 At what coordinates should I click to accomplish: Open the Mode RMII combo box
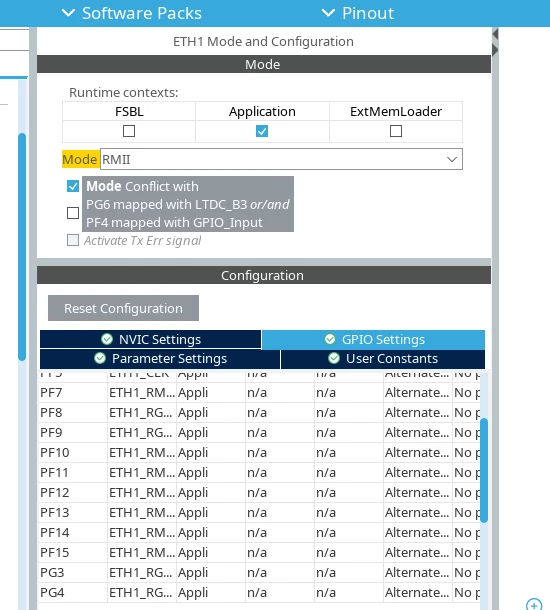pyautogui.click(x=281, y=159)
